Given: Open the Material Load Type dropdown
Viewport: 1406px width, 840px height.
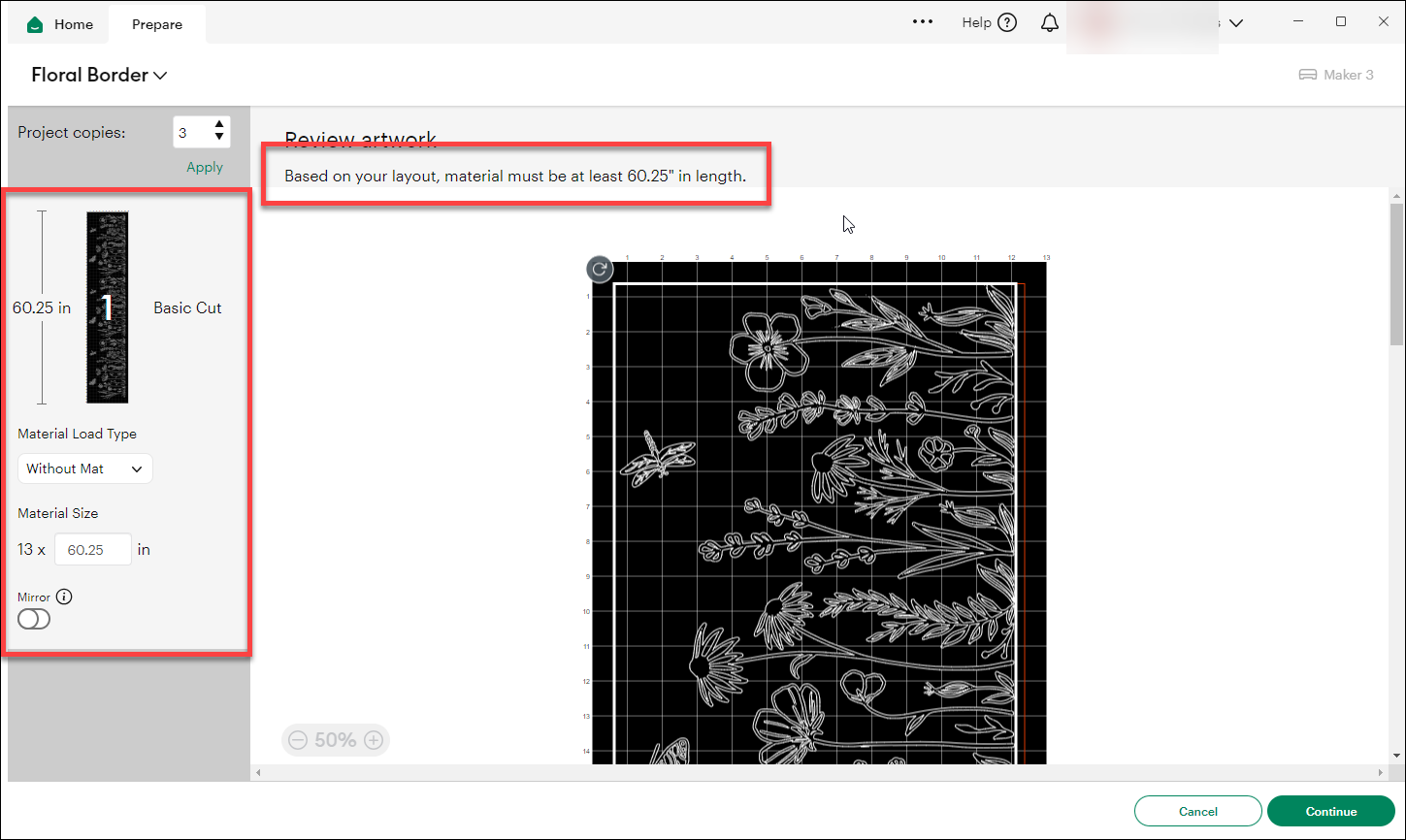Looking at the screenshot, I should point(85,468).
